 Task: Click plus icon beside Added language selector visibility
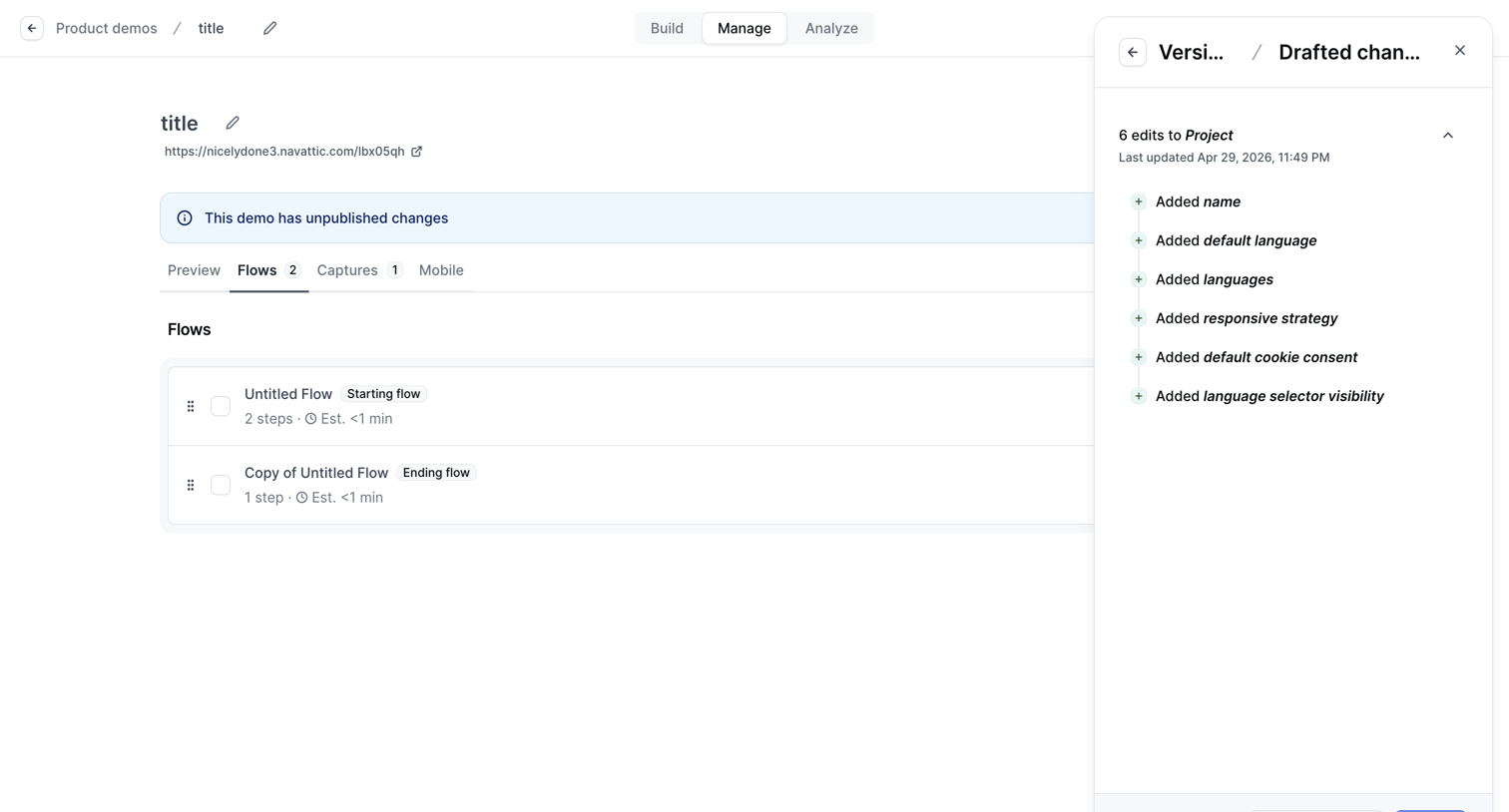point(1138,396)
